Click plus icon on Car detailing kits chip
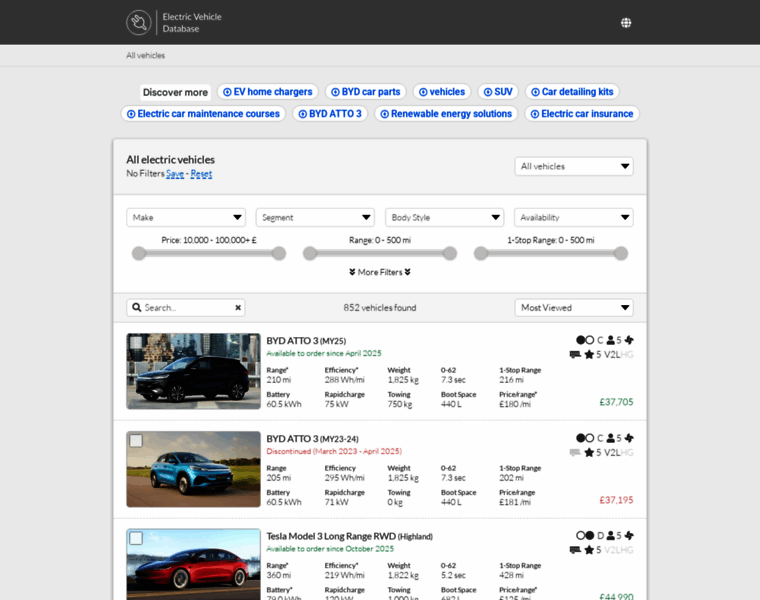This screenshot has height=600, width=760. pos(535,92)
